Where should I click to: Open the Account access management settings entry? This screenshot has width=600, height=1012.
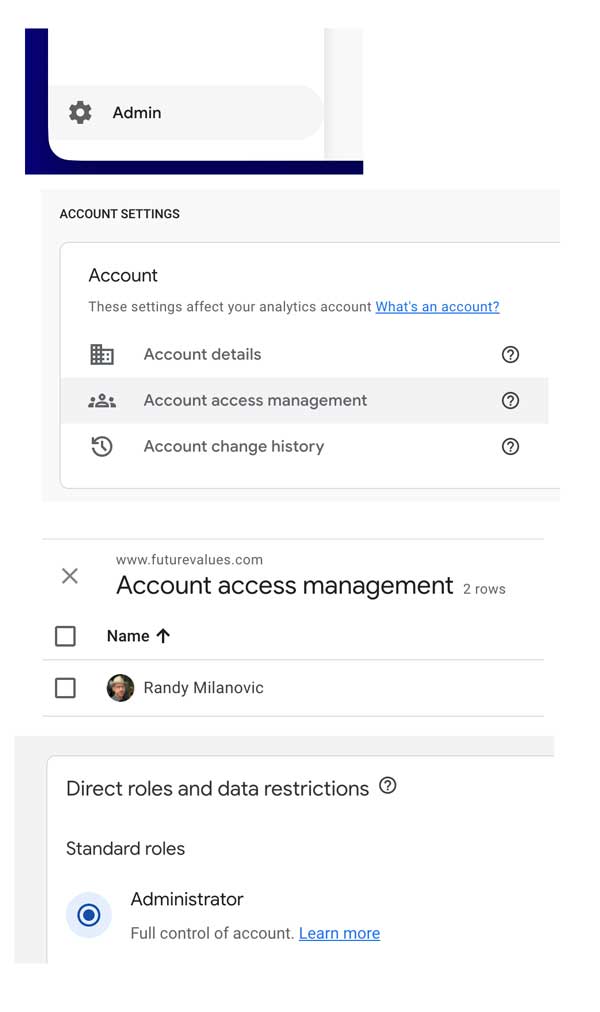coord(255,400)
